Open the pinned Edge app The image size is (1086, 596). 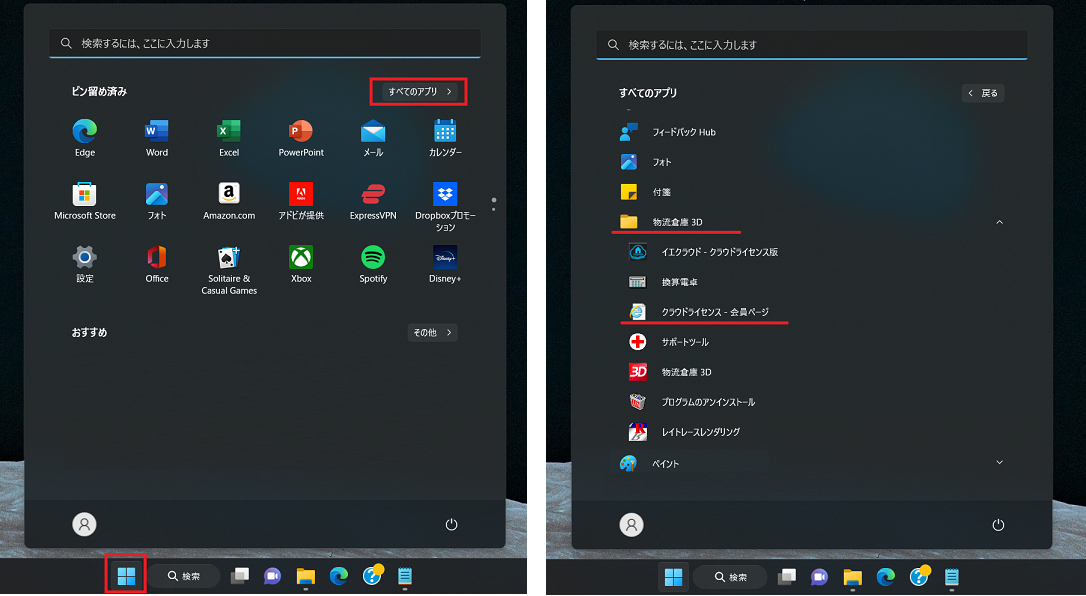84,138
